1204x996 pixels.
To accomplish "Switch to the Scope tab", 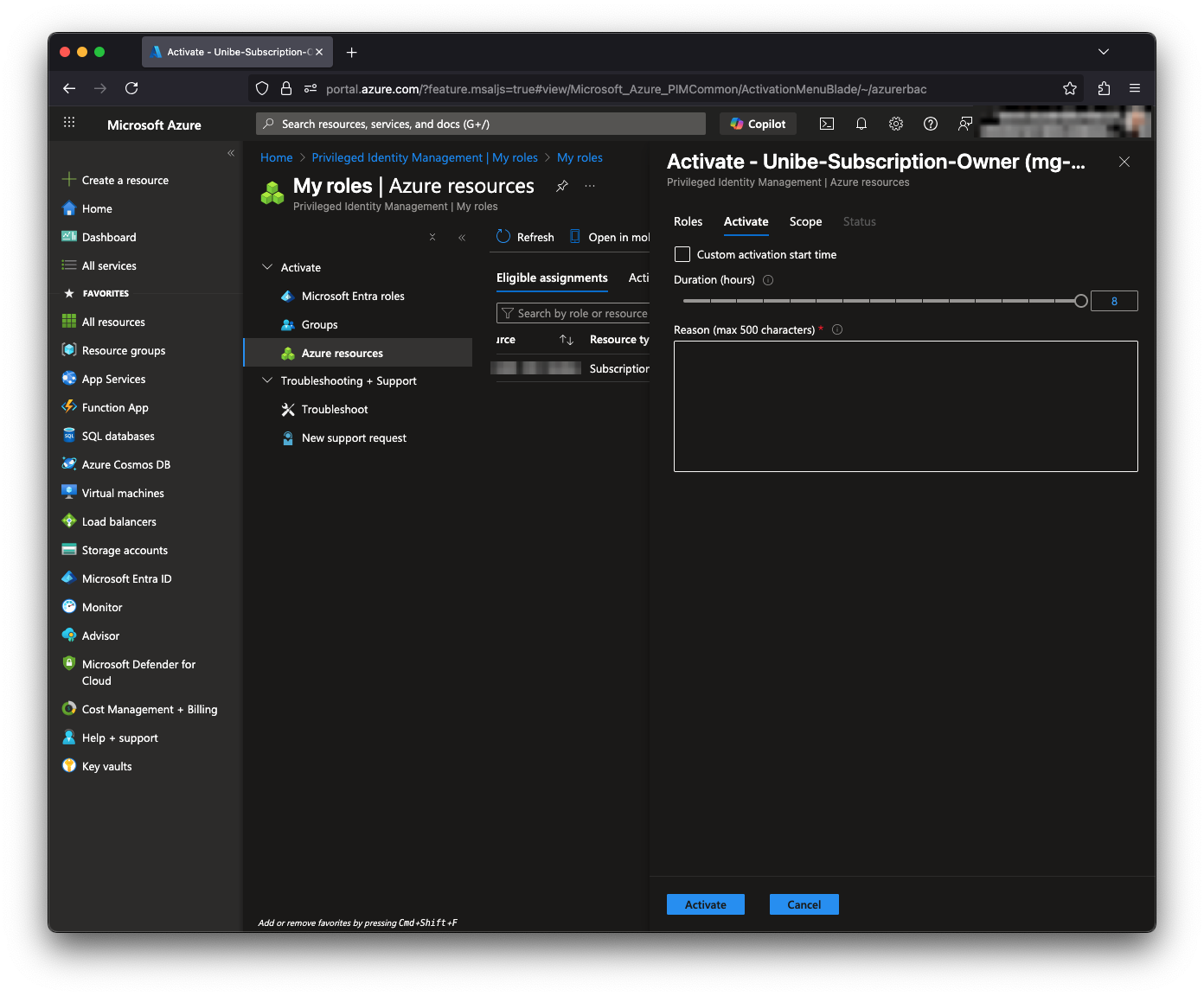I will coord(805,221).
